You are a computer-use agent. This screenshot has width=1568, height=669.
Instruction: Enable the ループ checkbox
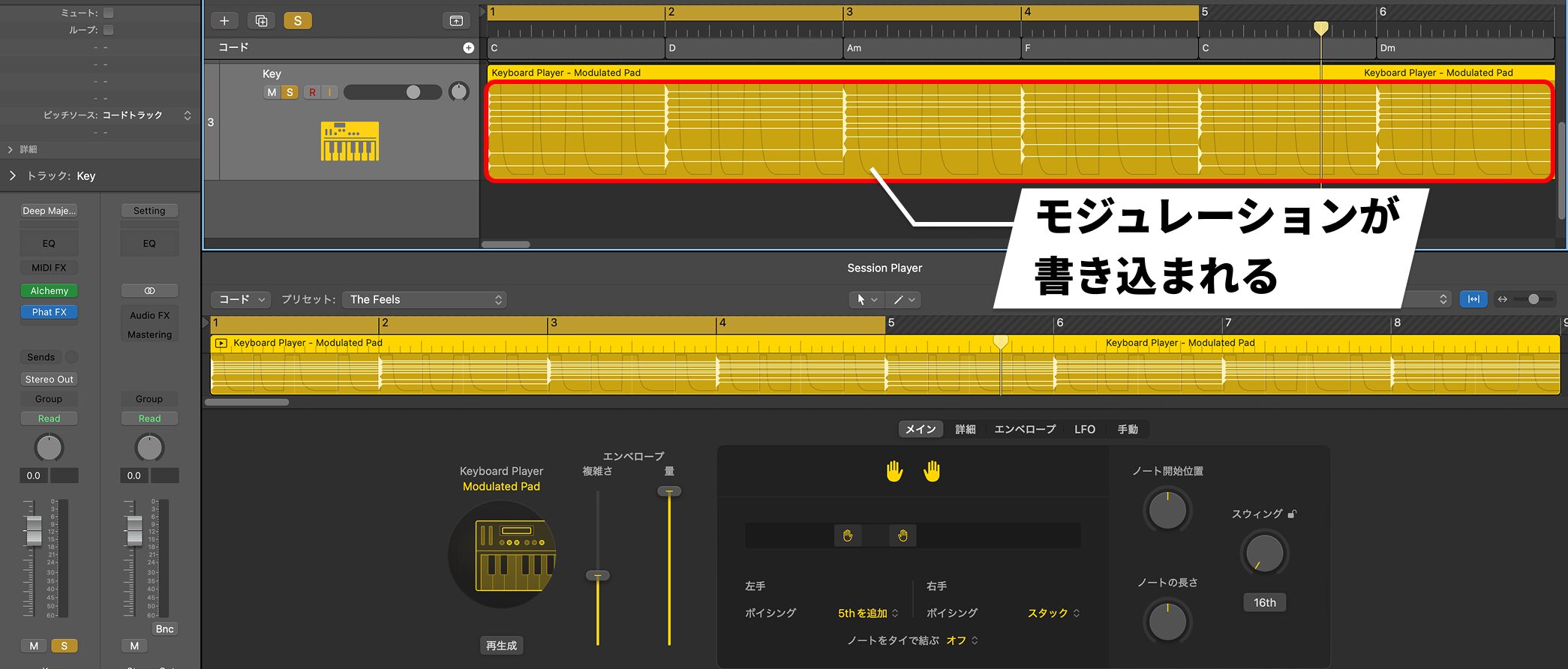point(108,30)
